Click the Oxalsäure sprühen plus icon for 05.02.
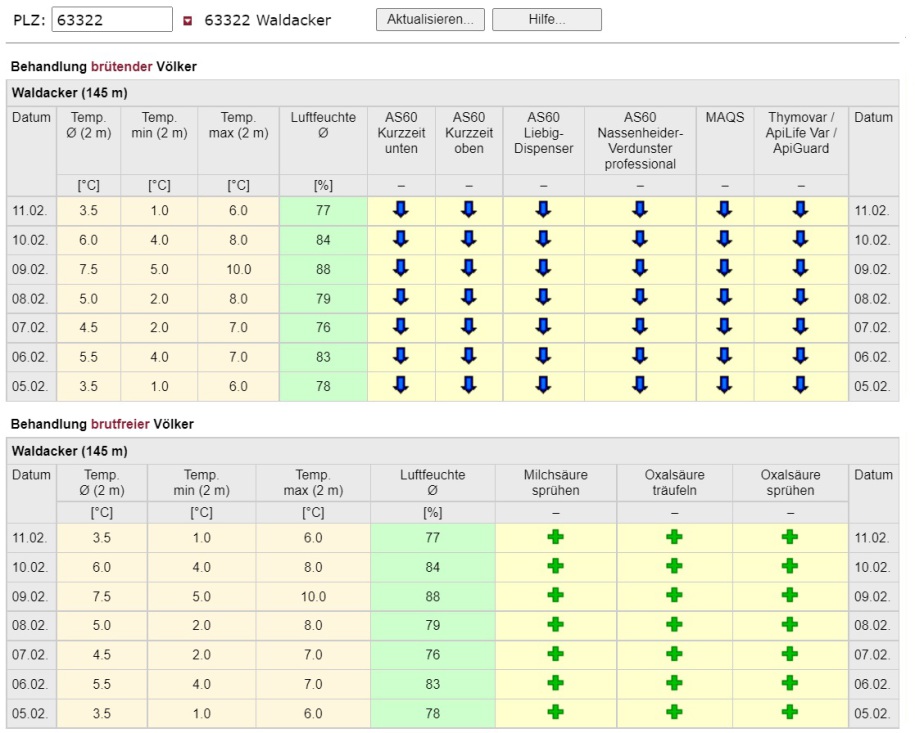Image resolution: width=915 pixels, height=733 pixels. [x=790, y=712]
